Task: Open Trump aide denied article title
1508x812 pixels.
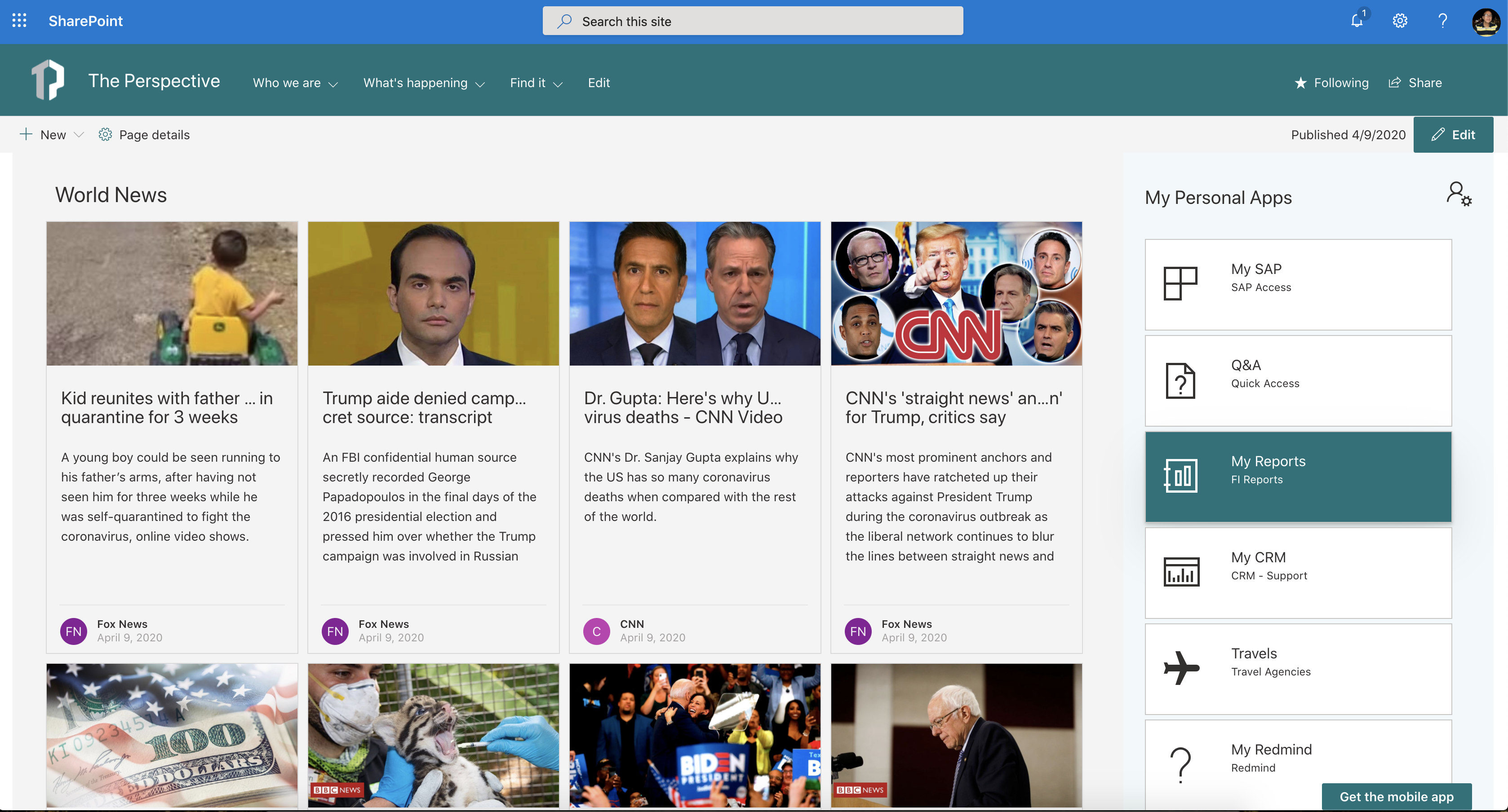Action: (425, 408)
